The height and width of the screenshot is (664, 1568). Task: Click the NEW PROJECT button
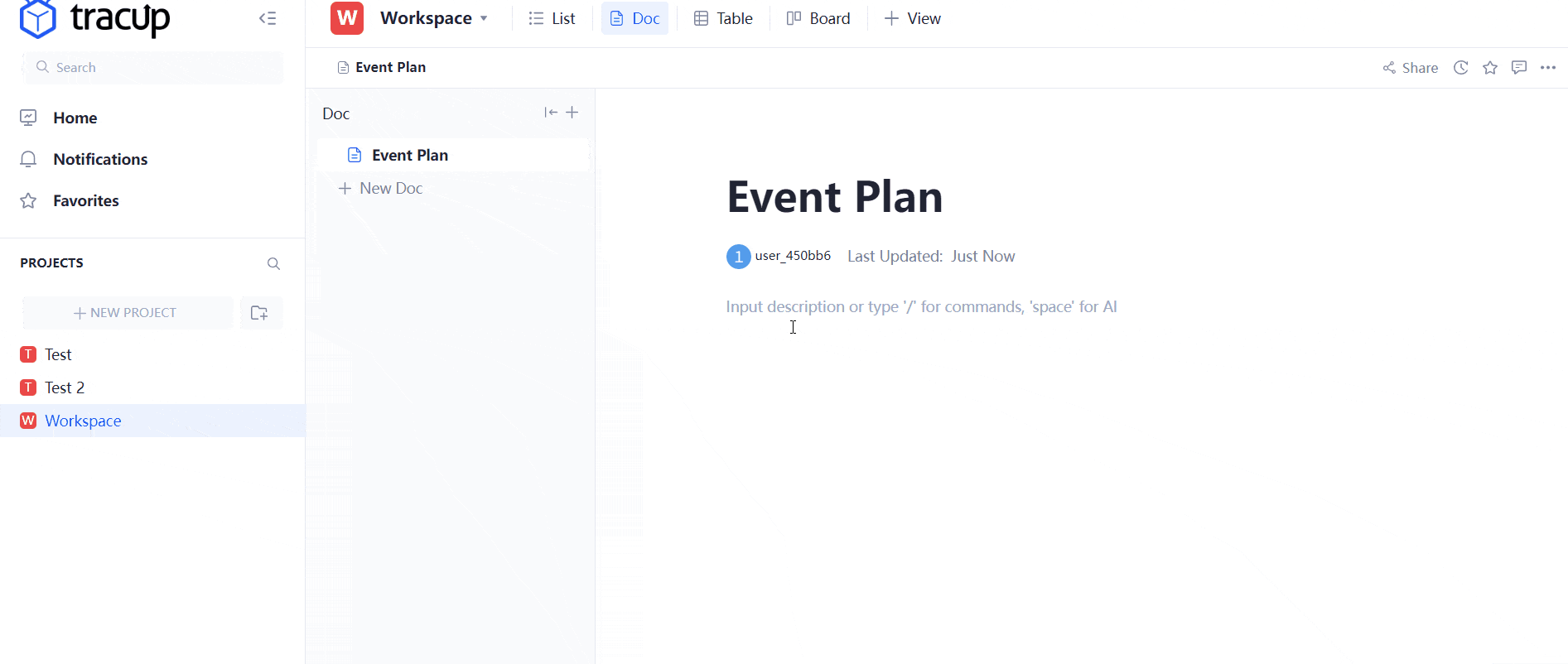(x=126, y=313)
